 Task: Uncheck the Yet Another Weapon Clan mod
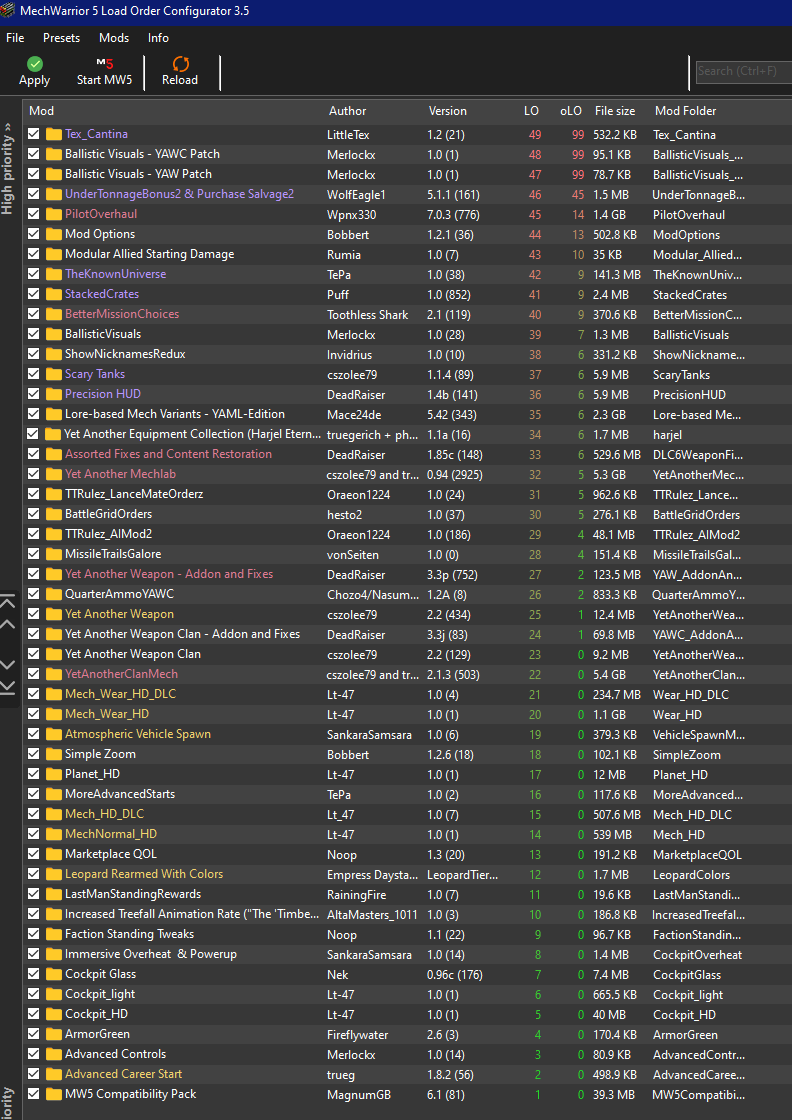point(34,654)
